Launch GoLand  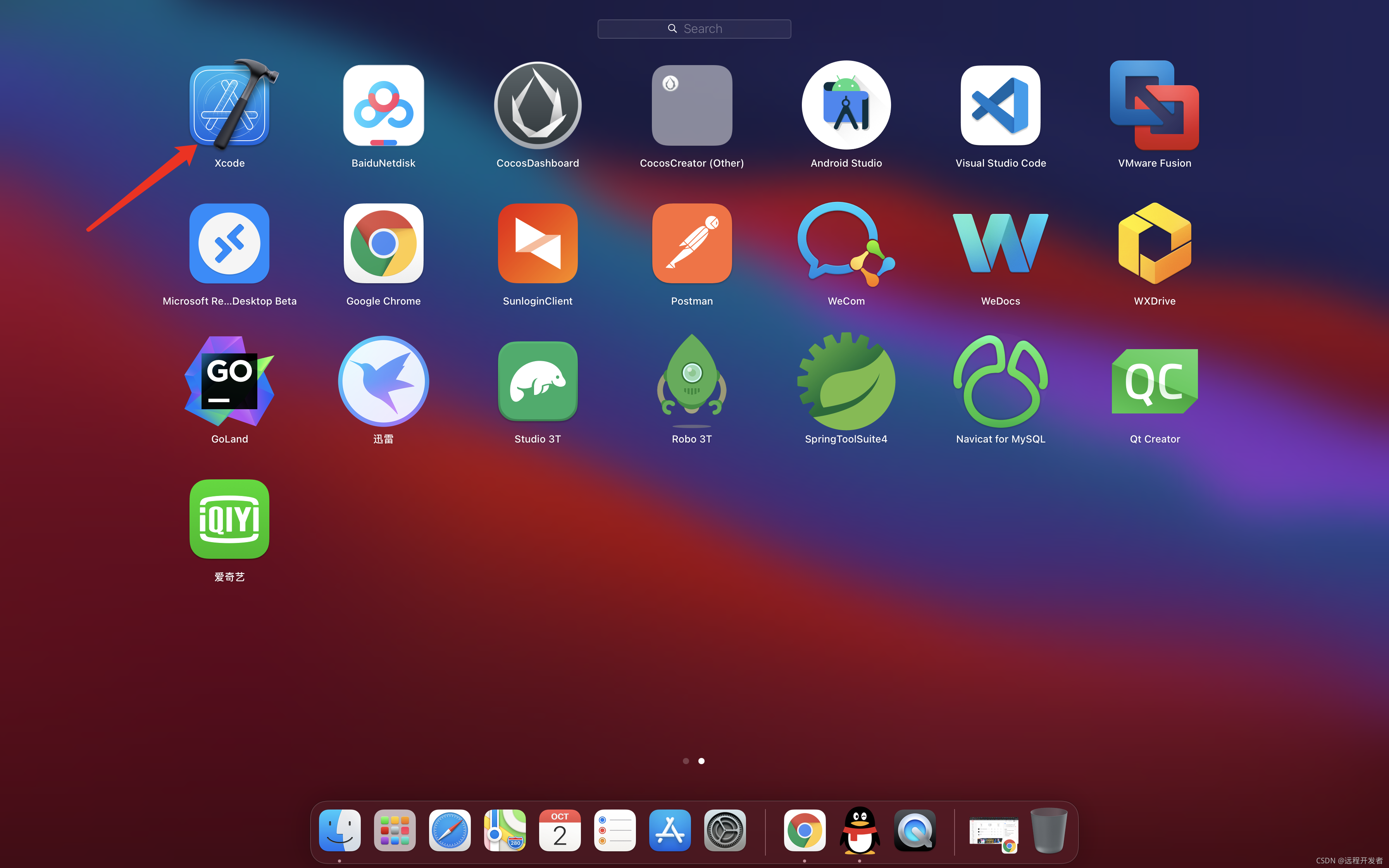[229, 381]
